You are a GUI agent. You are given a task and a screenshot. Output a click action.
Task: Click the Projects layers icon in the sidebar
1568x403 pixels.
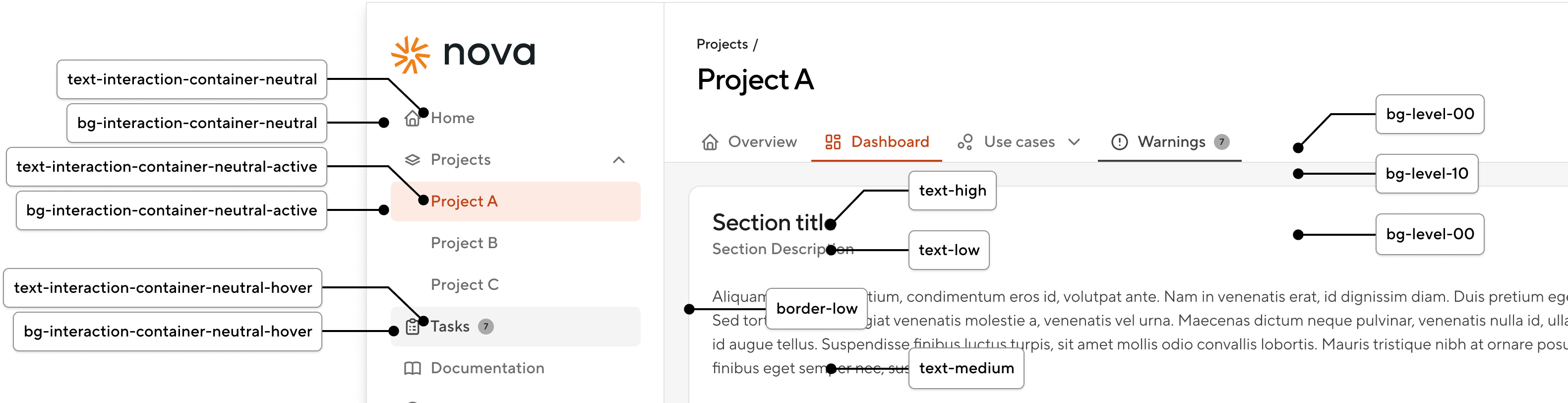(413, 160)
